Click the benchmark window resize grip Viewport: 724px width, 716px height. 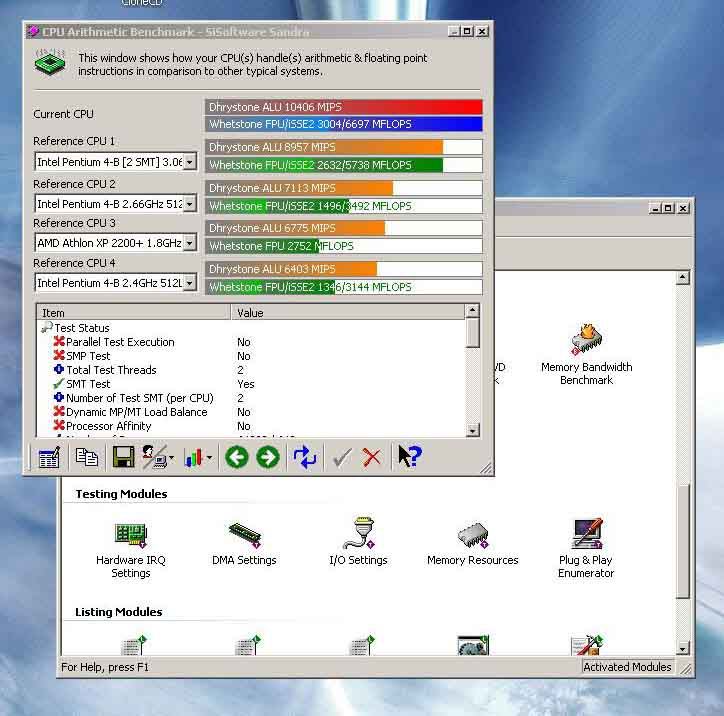[486, 469]
